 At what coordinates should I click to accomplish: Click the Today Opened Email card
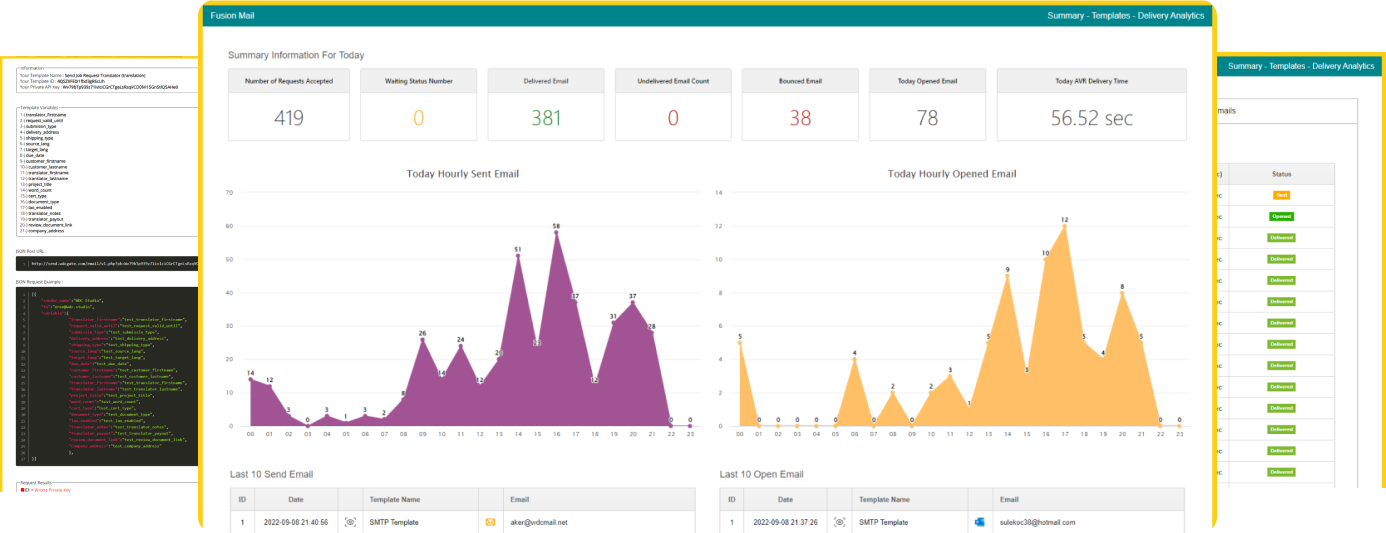(x=928, y=105)
